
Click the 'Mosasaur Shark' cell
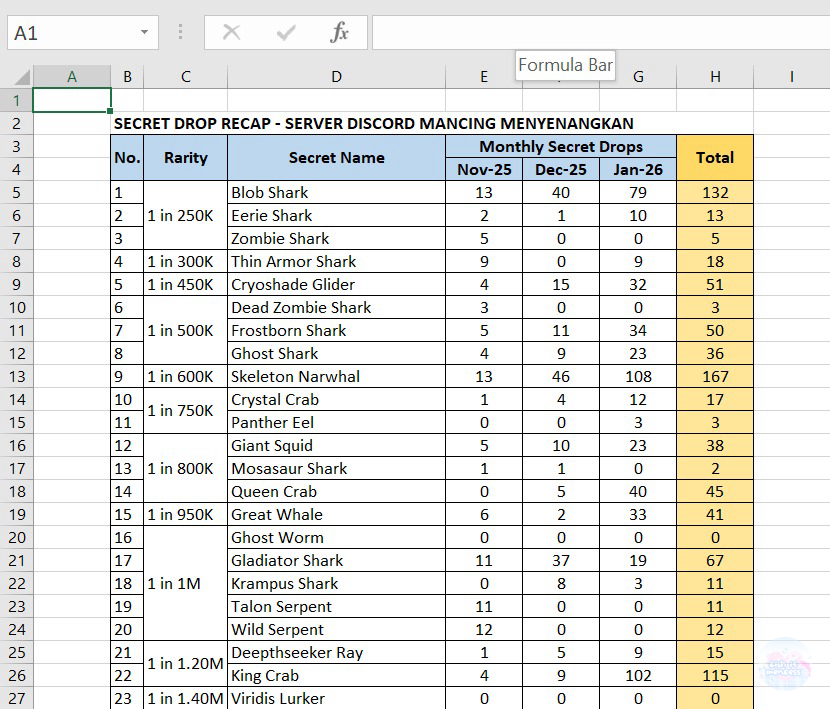coord(336,469)
